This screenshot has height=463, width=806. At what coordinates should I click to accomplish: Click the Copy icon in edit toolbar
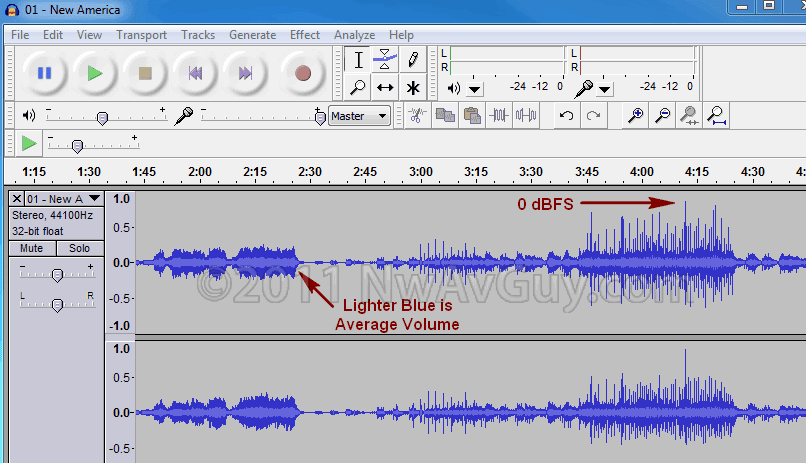point(445,115)
